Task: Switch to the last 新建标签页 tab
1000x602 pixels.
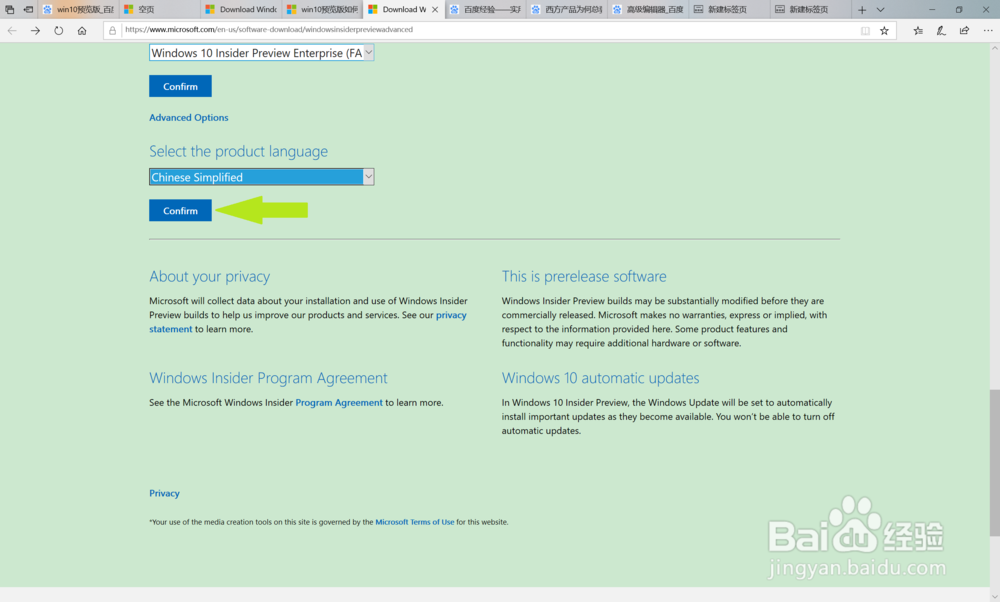Action: click(811, 10)
